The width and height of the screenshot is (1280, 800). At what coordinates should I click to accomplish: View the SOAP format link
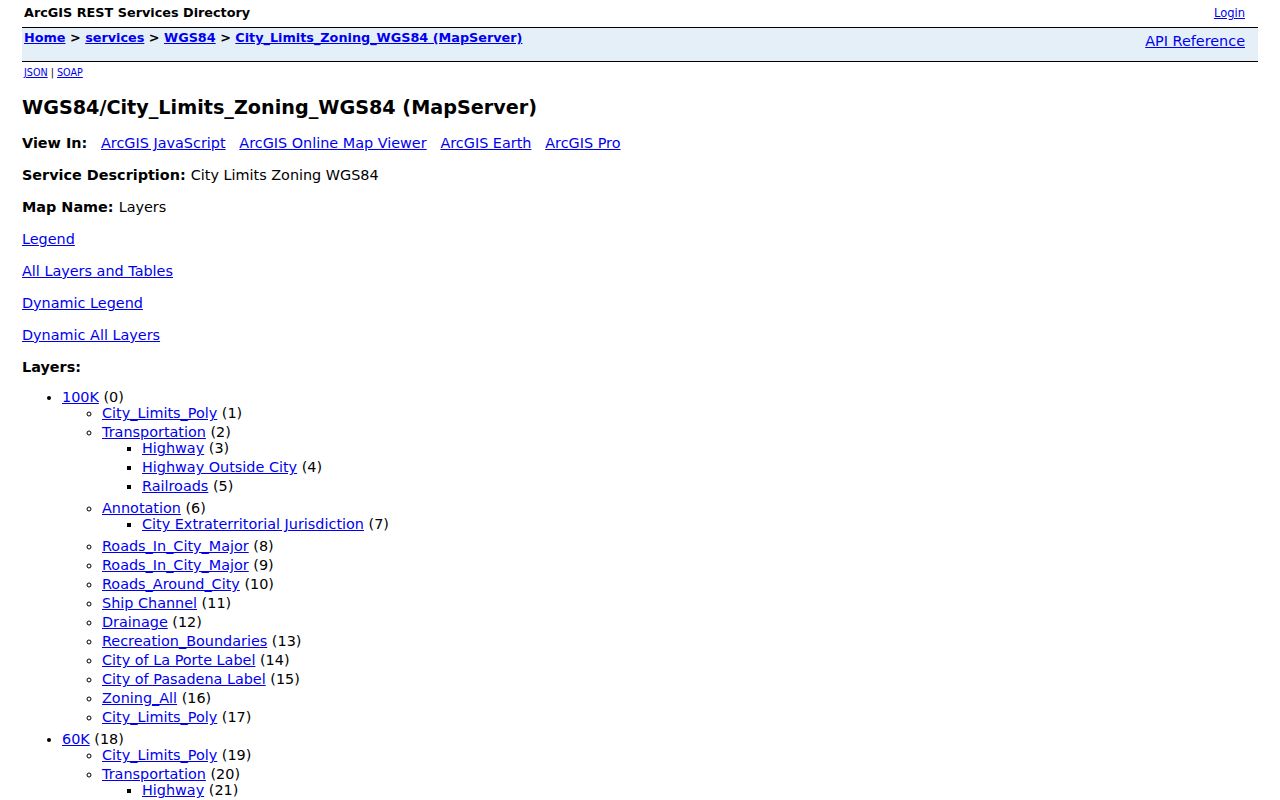(x=69, y=72)
